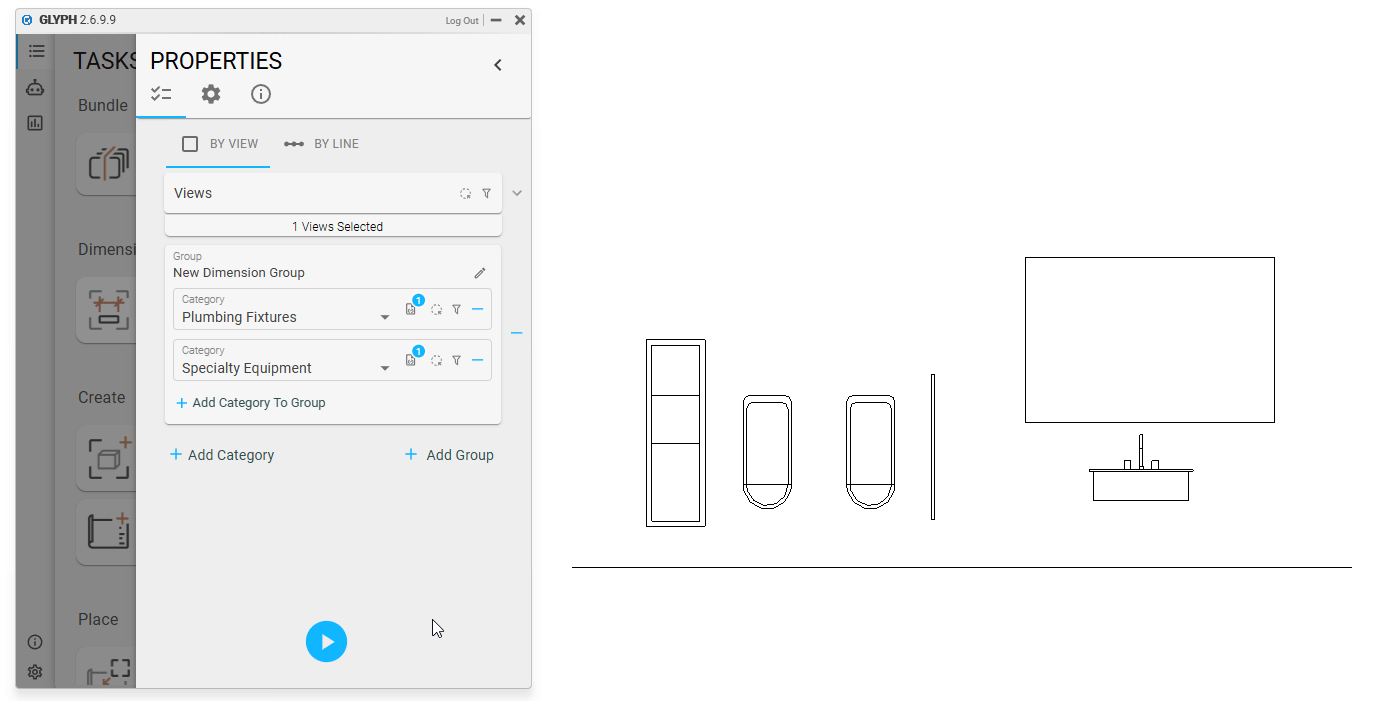1386x701 pixels.
Task: Open the automation robot icon in left sidebar
Action: click(35, 87)
